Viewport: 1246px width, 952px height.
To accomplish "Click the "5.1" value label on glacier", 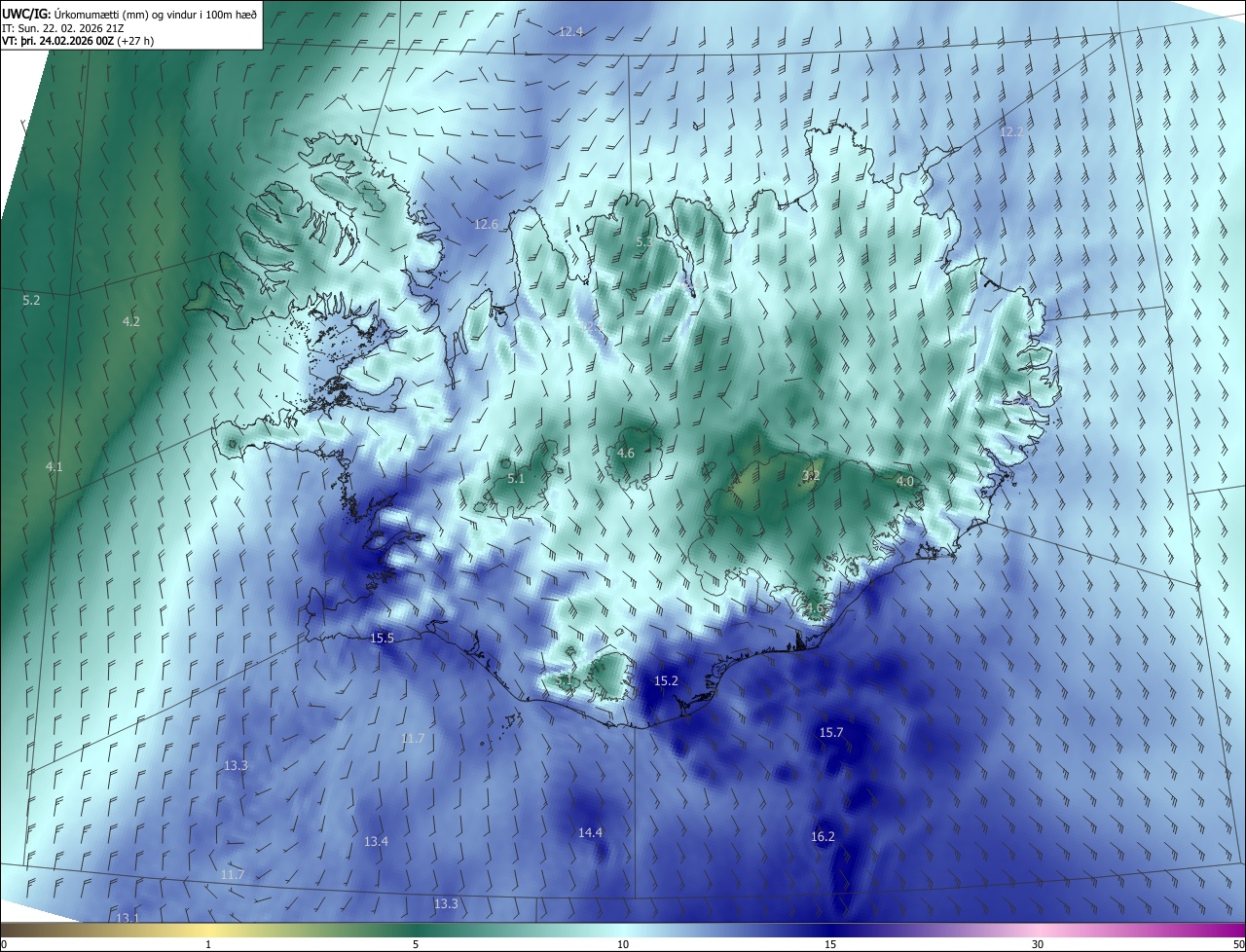I will pos(516,478).
